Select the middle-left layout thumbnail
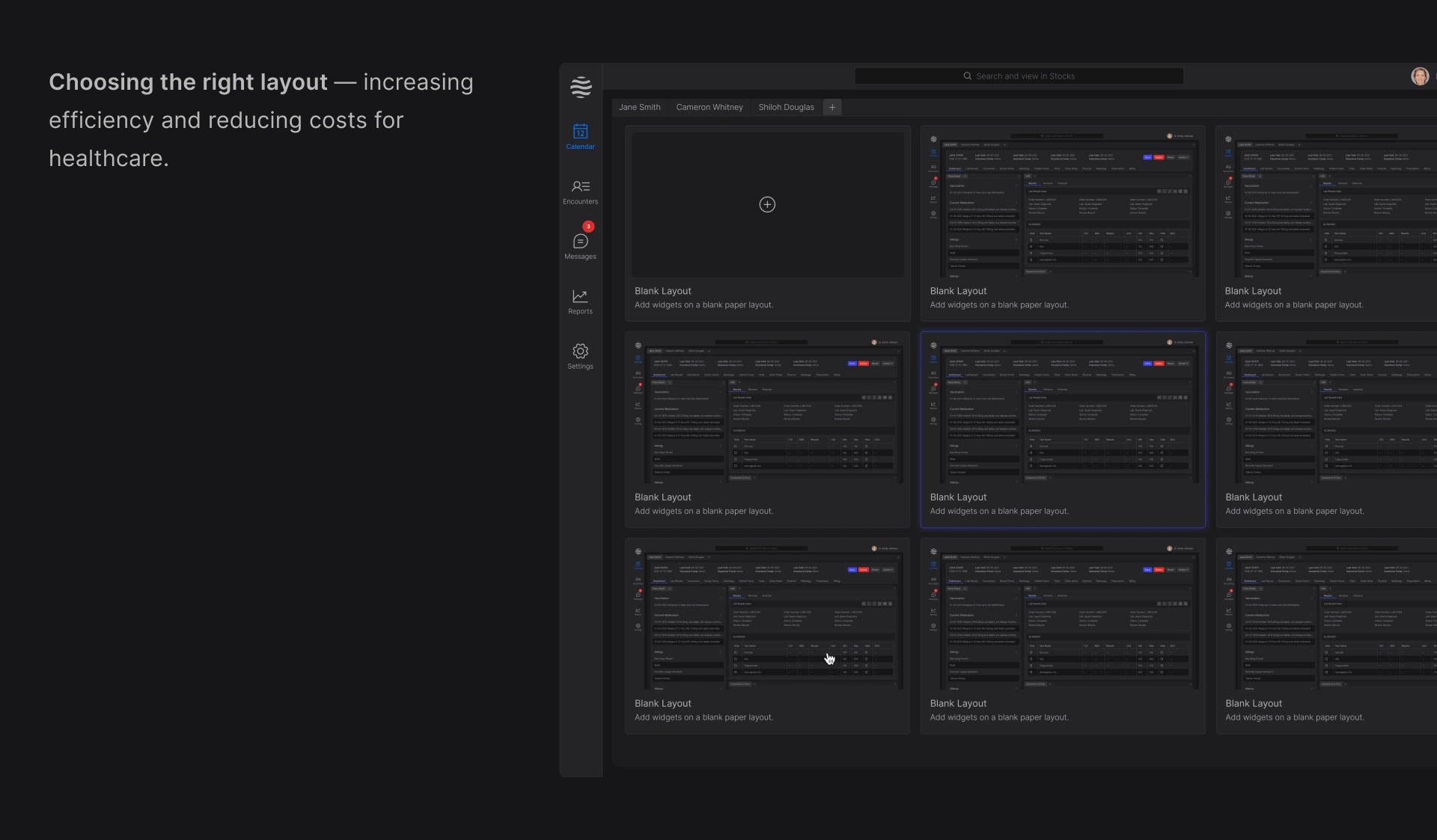 point(767,411)
